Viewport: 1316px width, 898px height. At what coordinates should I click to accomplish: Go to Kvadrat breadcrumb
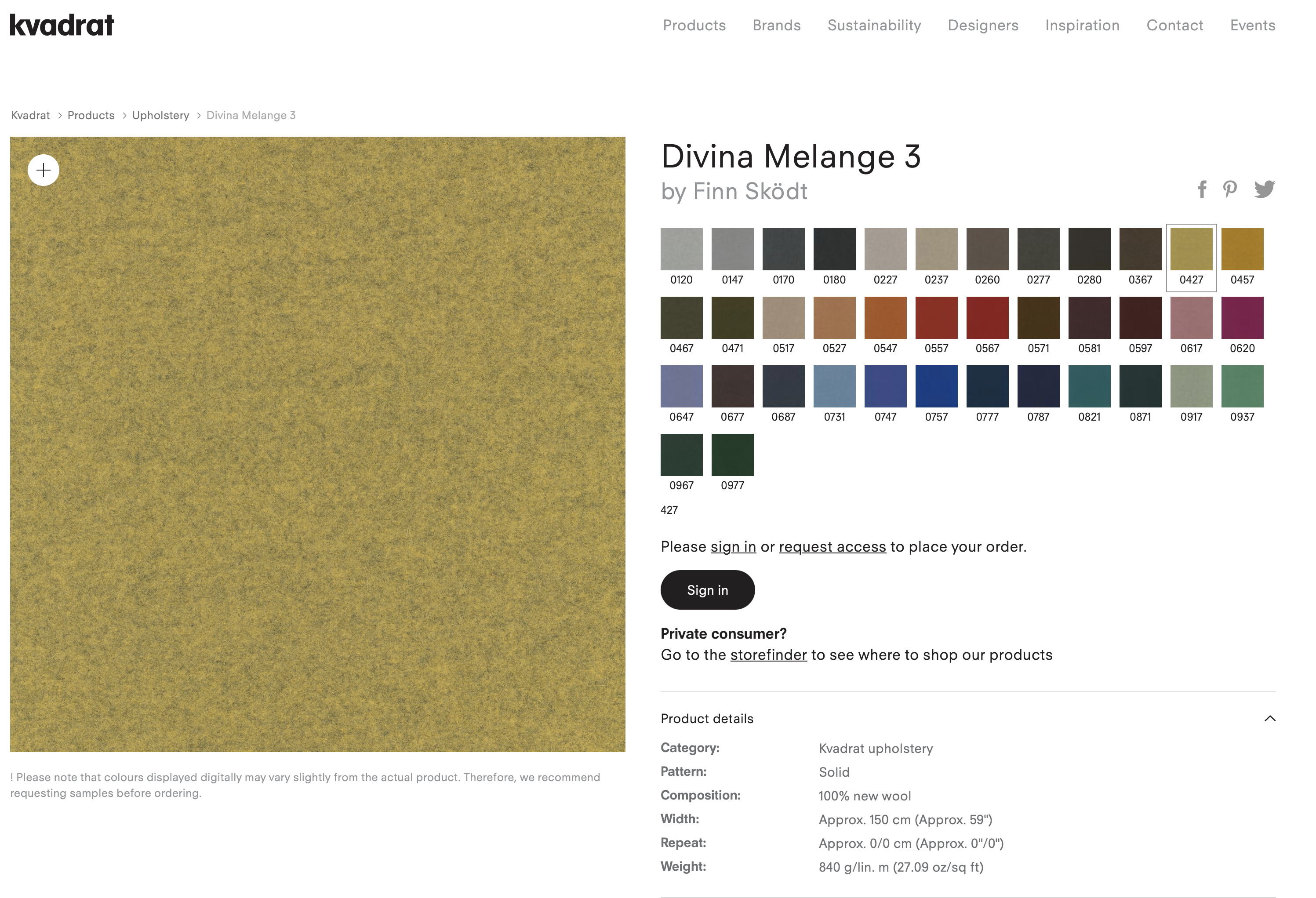click(x=31, y=115)
